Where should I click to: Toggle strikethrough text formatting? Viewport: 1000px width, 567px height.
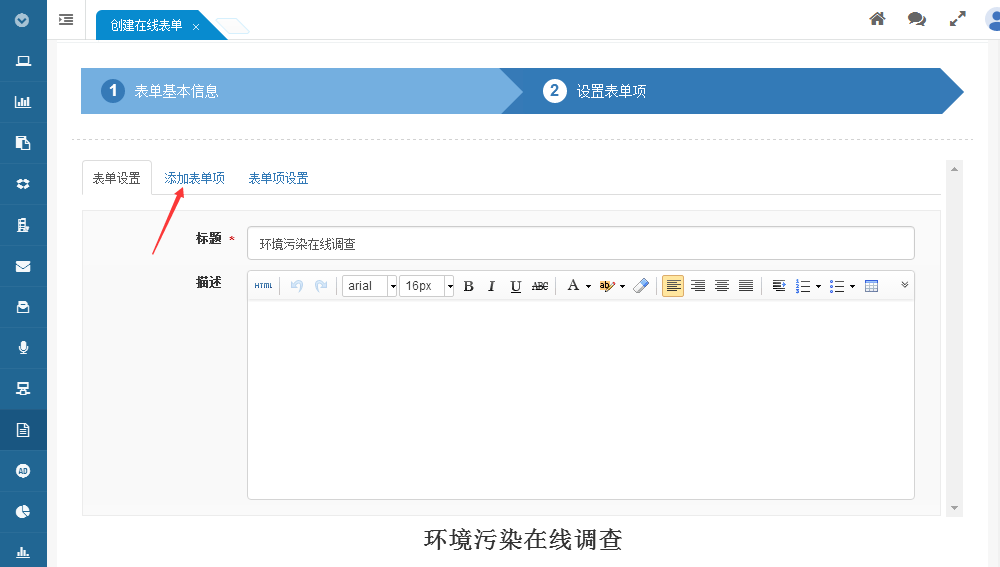pyautogui.click(x=540, y=286)
